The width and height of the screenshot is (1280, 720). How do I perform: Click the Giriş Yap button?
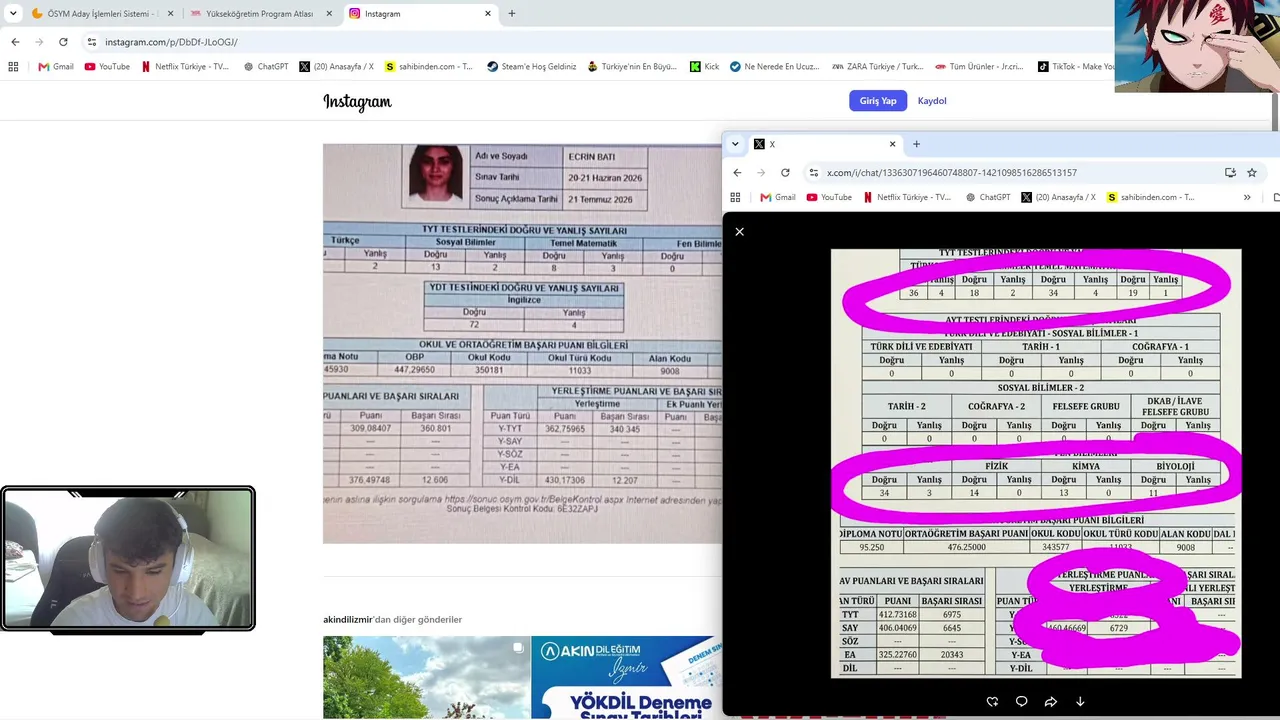tap(878, 101)
